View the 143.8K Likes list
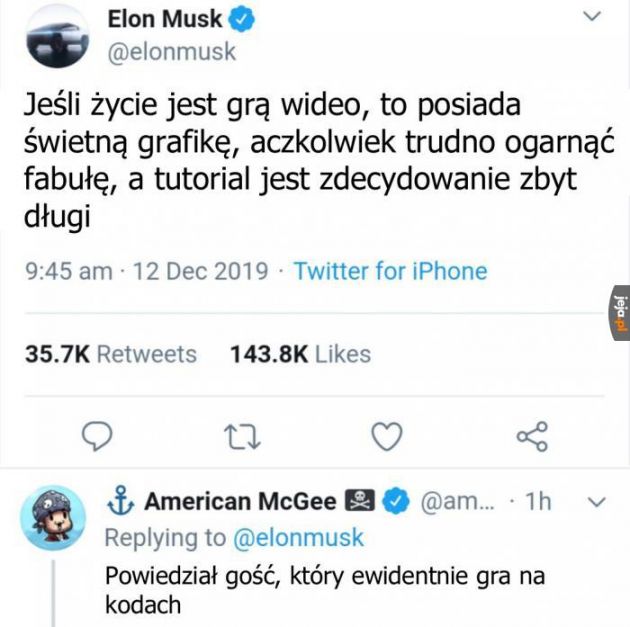The width and height of the screenshot is (630, 627). click(300, 354)
